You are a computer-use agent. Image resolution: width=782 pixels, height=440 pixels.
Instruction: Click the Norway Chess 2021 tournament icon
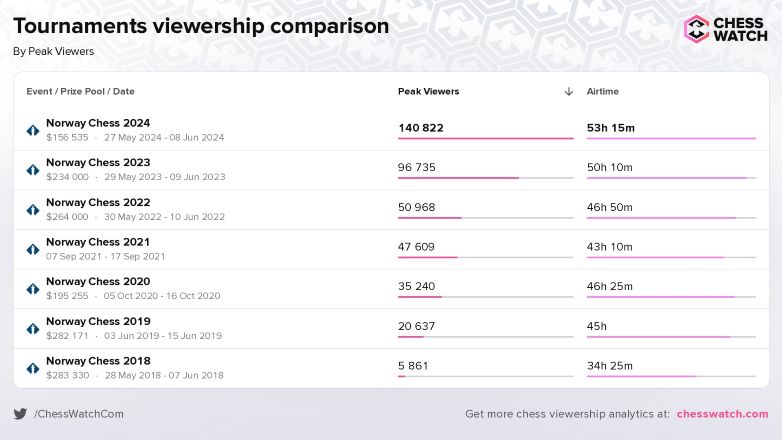click(32, 249)
